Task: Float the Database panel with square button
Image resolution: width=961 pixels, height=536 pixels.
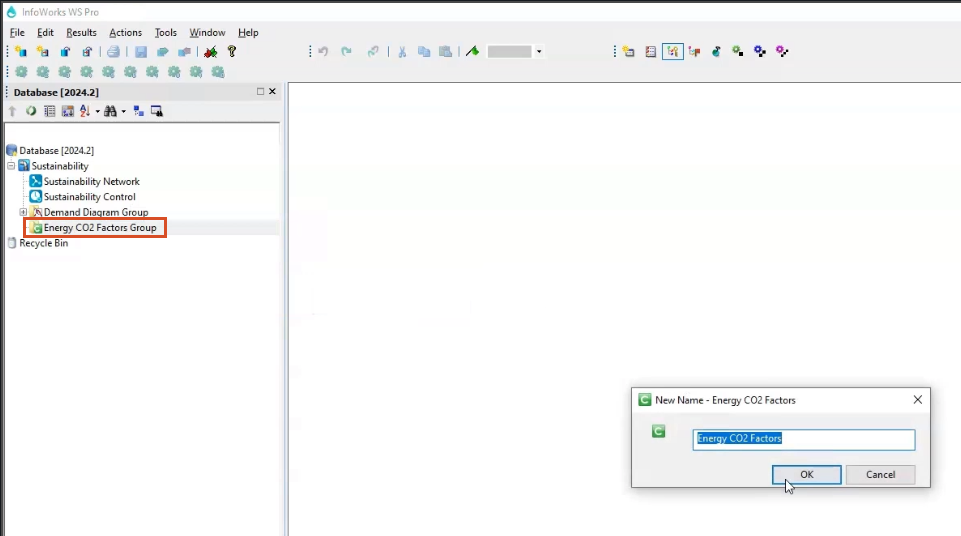Action: tap(260, 91)
